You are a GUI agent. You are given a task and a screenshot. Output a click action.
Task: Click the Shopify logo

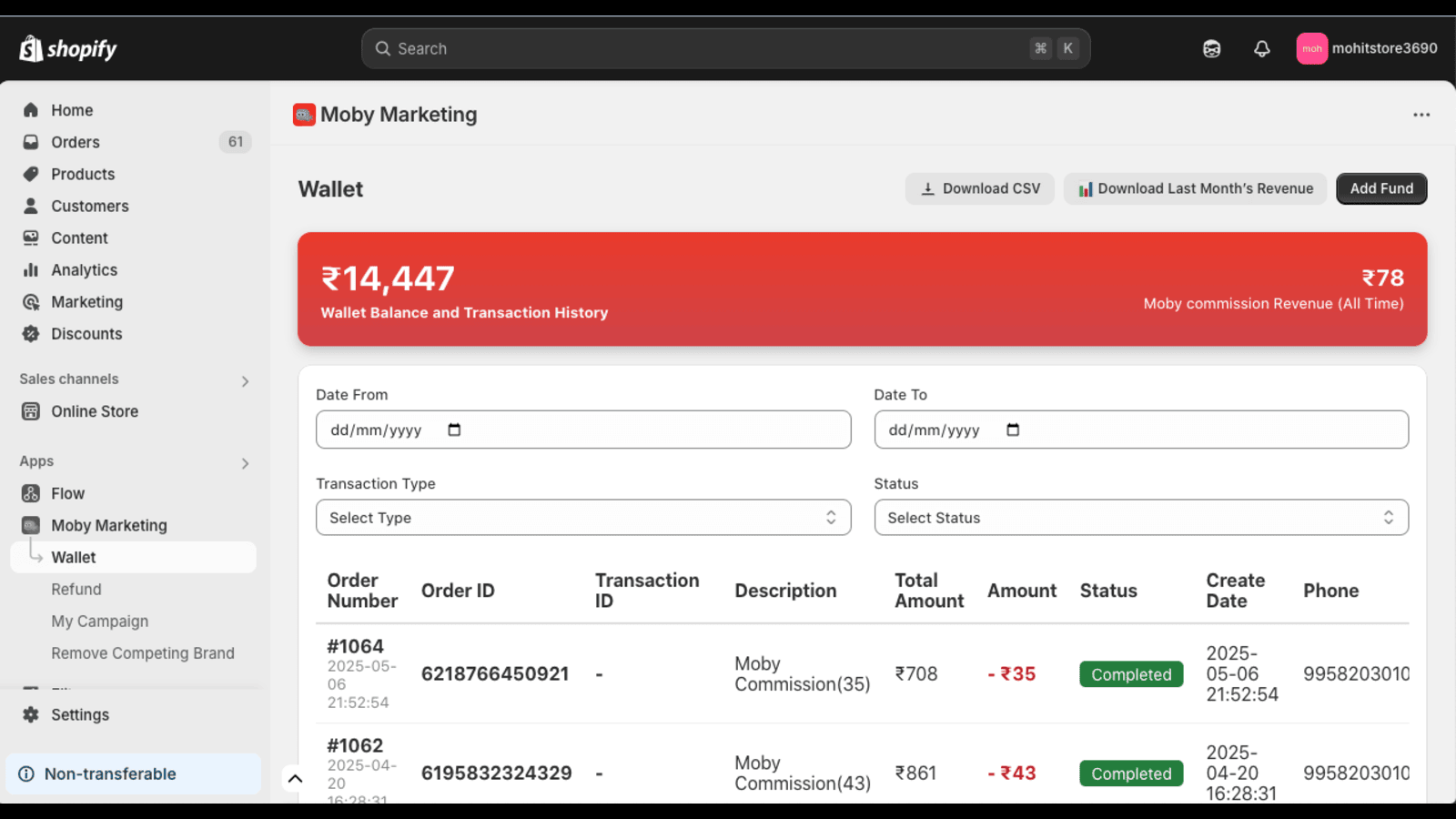(68, 48)
